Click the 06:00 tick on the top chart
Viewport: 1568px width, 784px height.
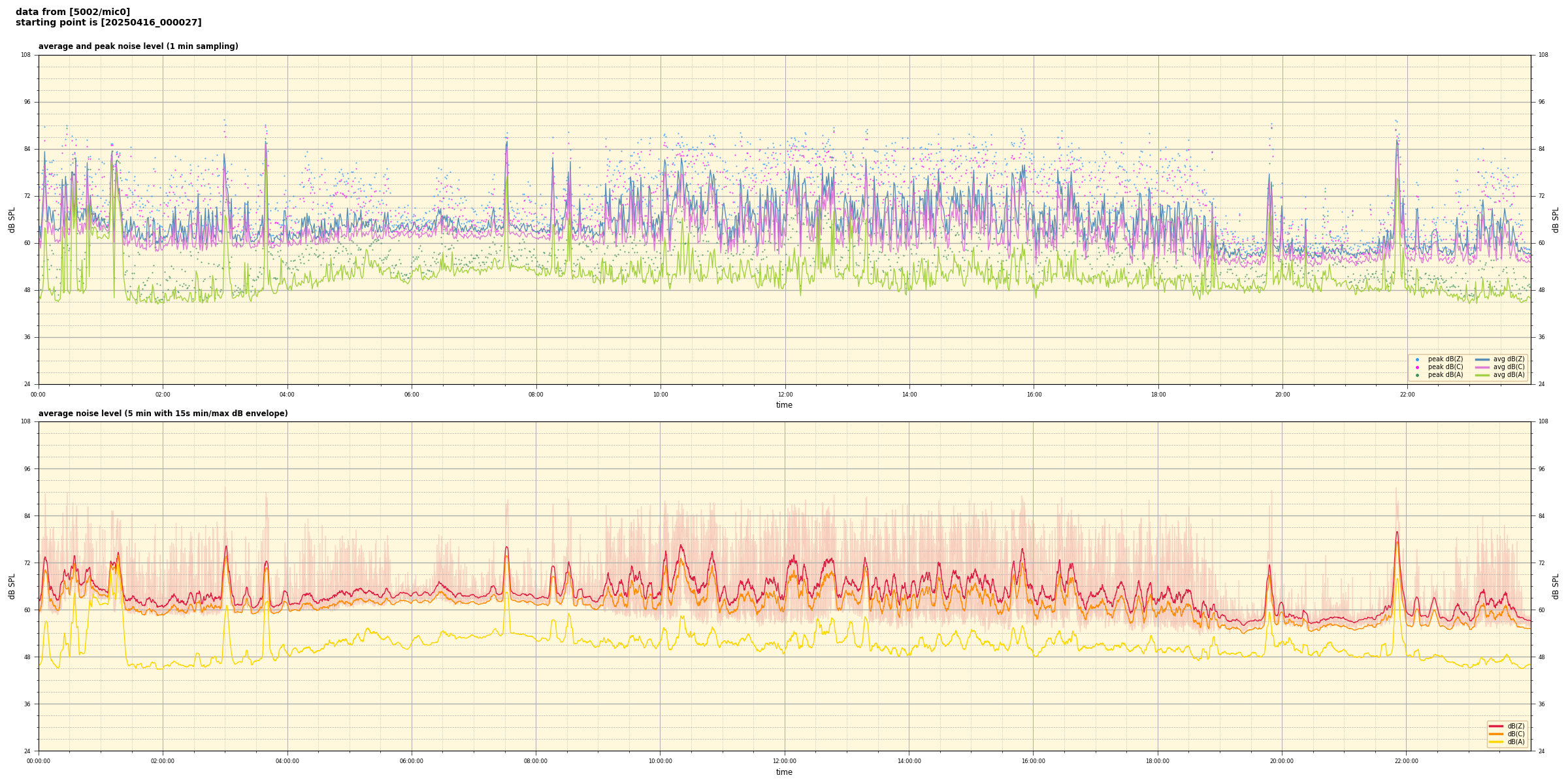point(412,395)
